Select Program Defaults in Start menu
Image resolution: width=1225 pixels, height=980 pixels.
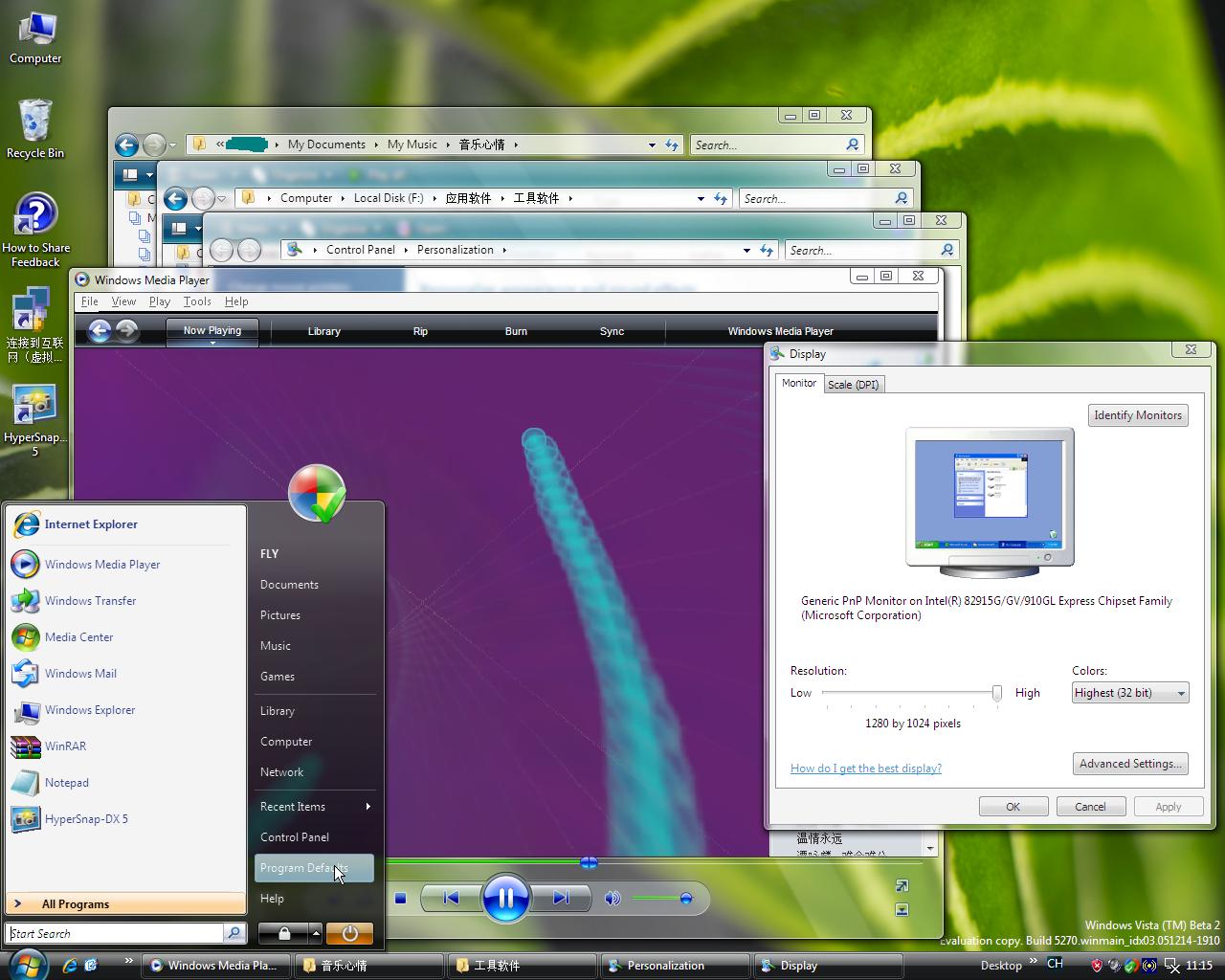[x=314, y=868]
